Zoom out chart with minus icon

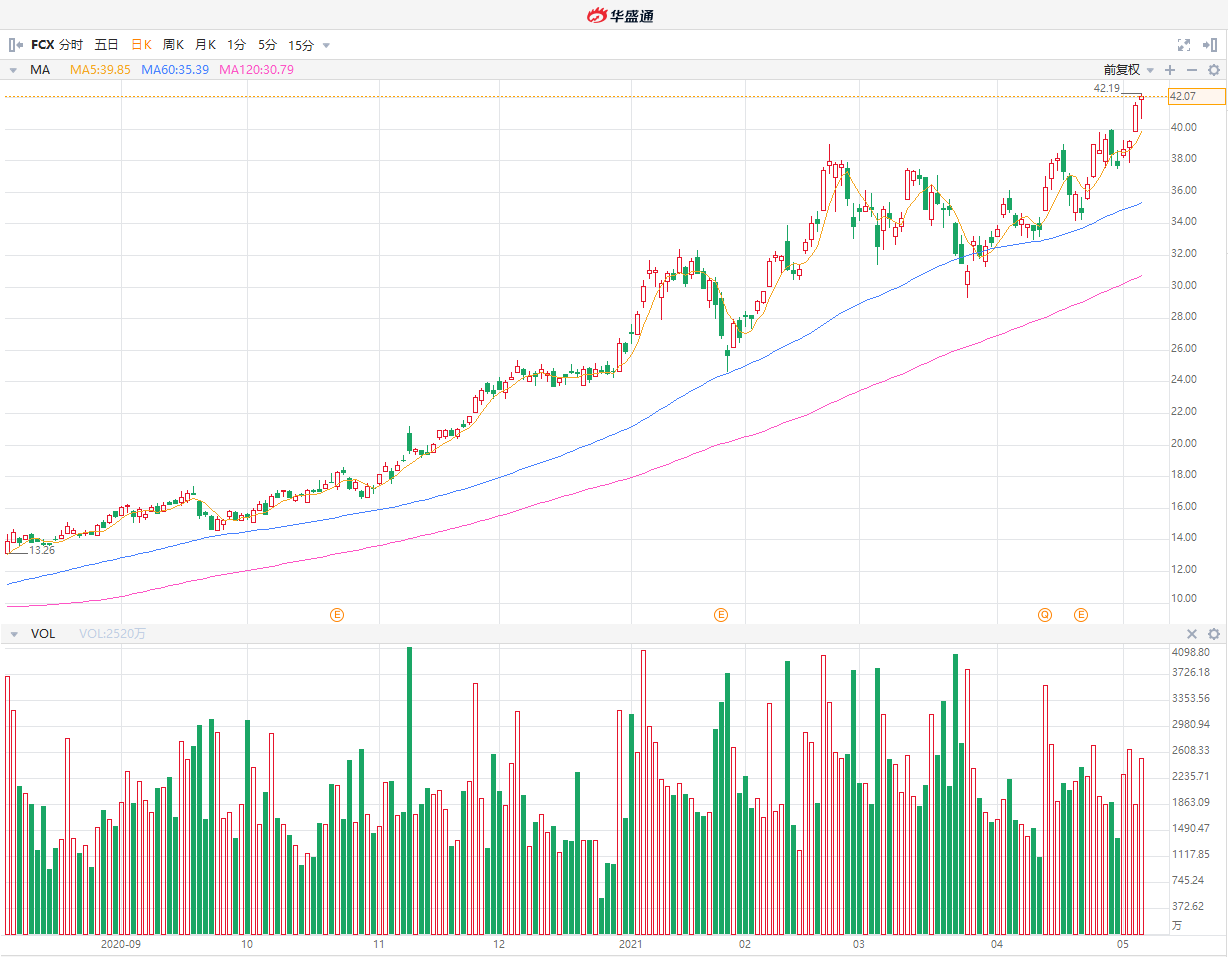coord(1191,70)
